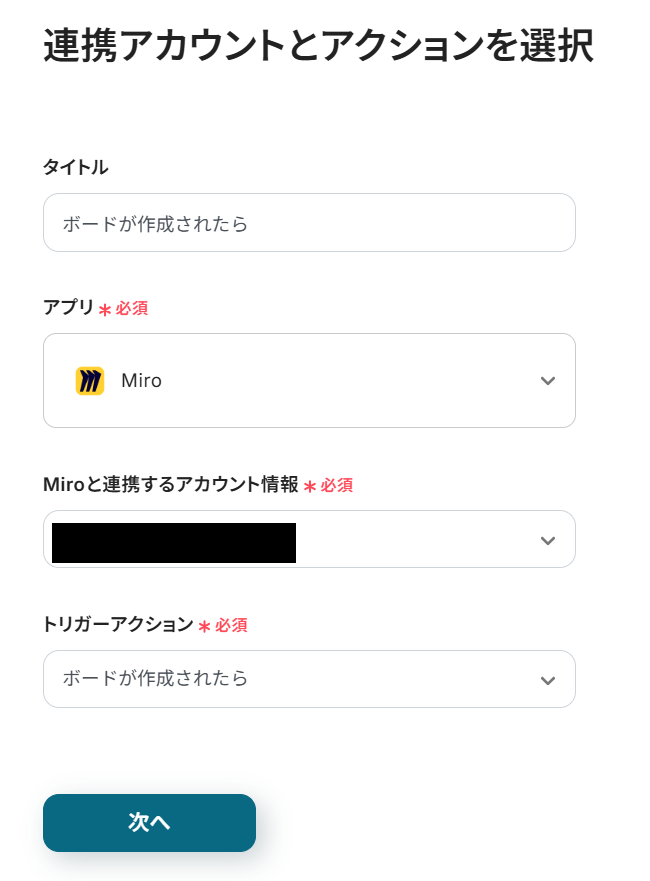This screenshot has width=650, height=881.
Task: Click the red asterisk next to トリガーアクション
Action: (204, 627)
